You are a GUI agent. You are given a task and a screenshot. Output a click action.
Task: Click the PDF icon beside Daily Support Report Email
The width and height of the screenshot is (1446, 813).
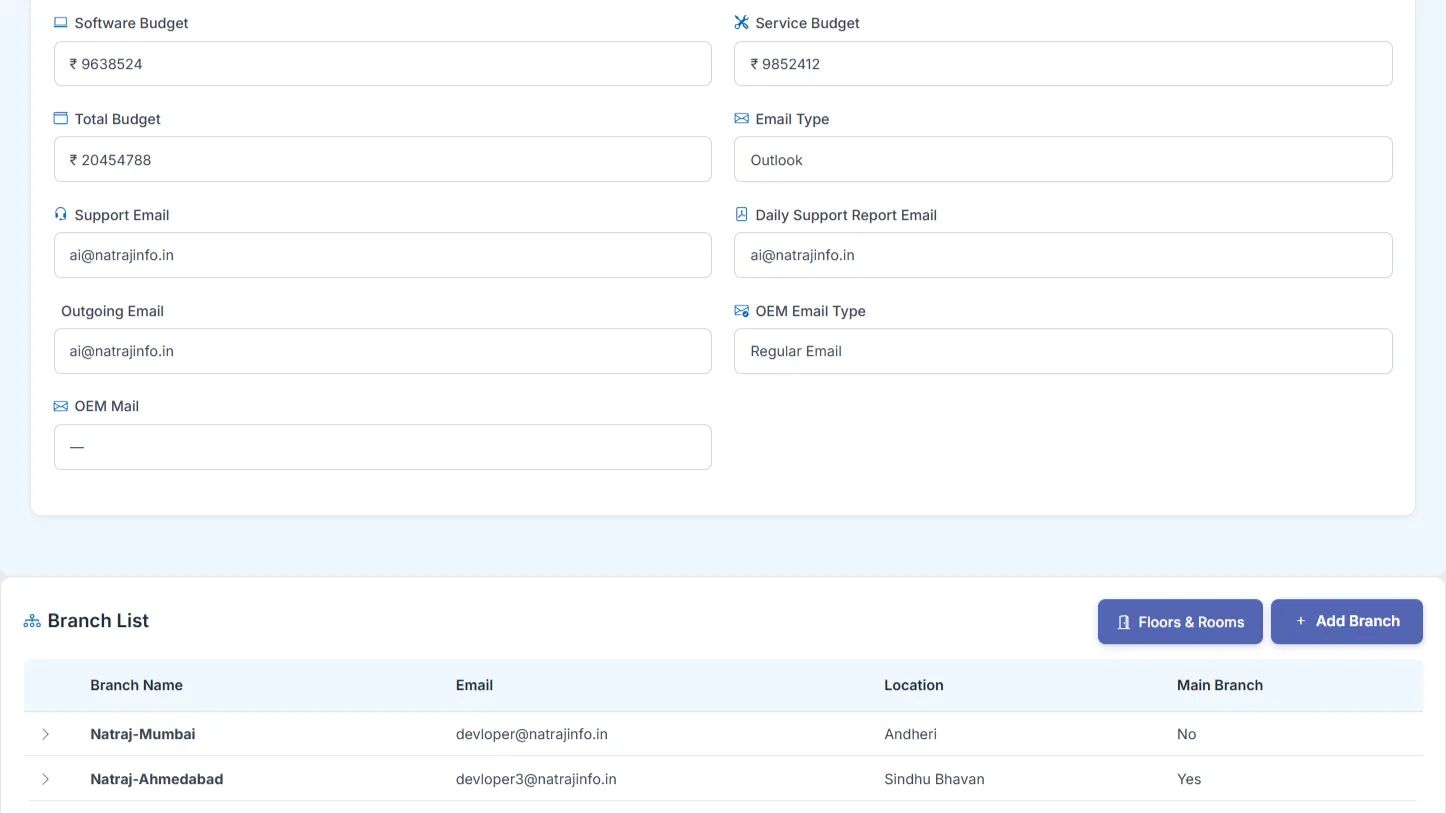coord(741,215)
